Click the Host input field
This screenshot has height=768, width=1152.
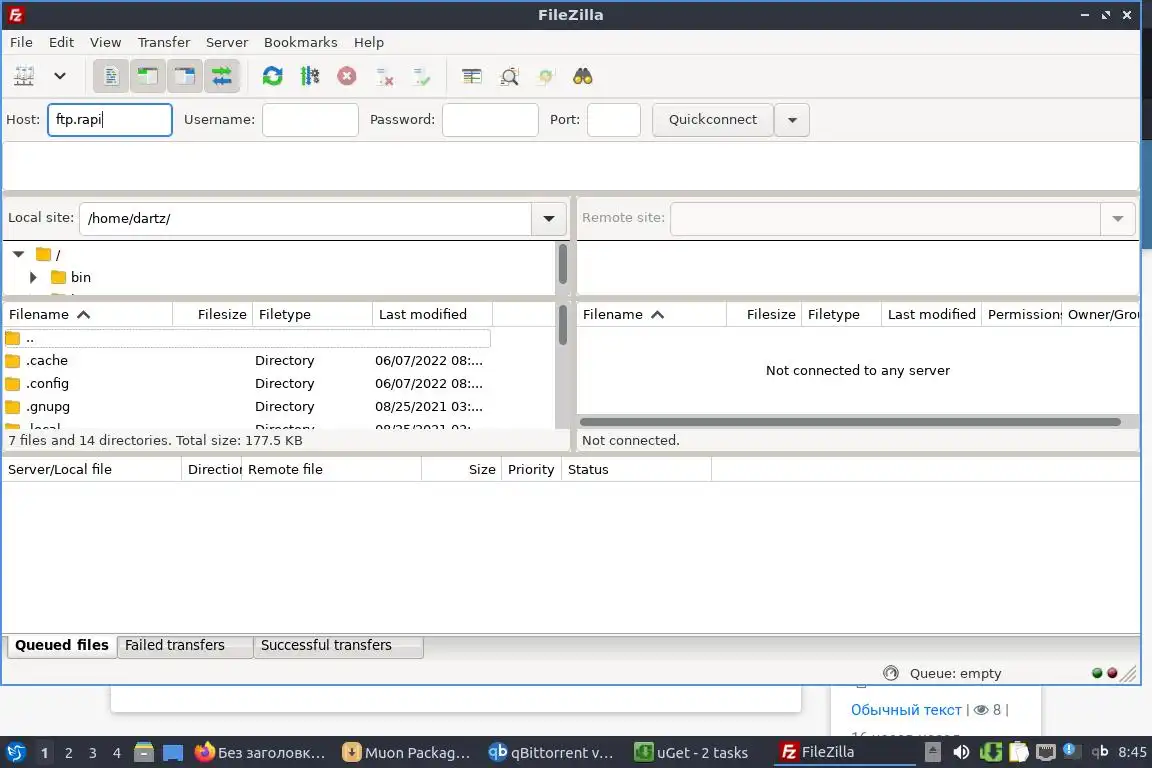pyautogui.click(x=110, y=120)
